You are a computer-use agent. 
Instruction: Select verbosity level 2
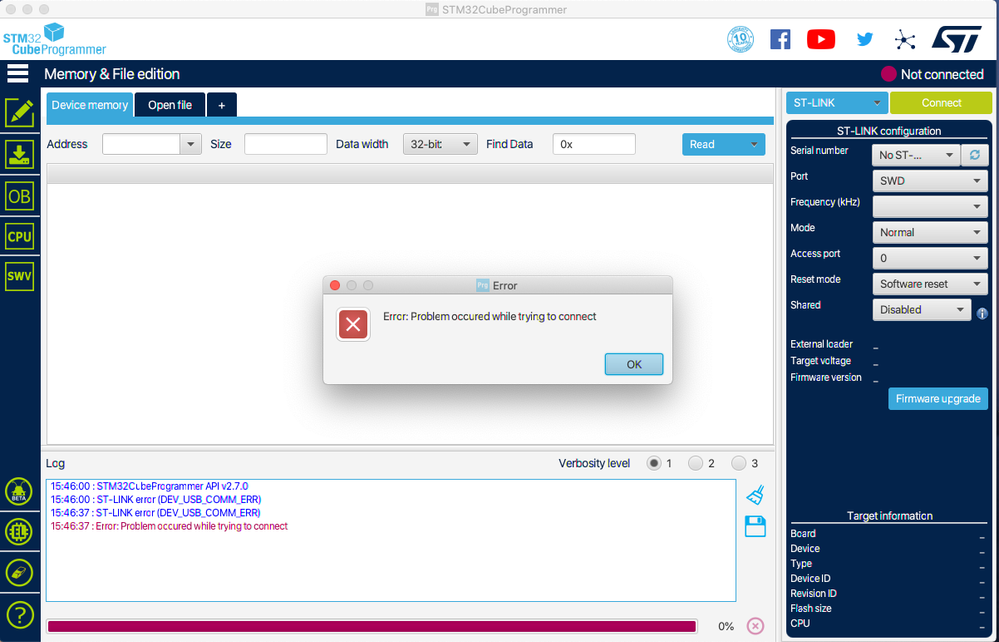tap(696, 463)
